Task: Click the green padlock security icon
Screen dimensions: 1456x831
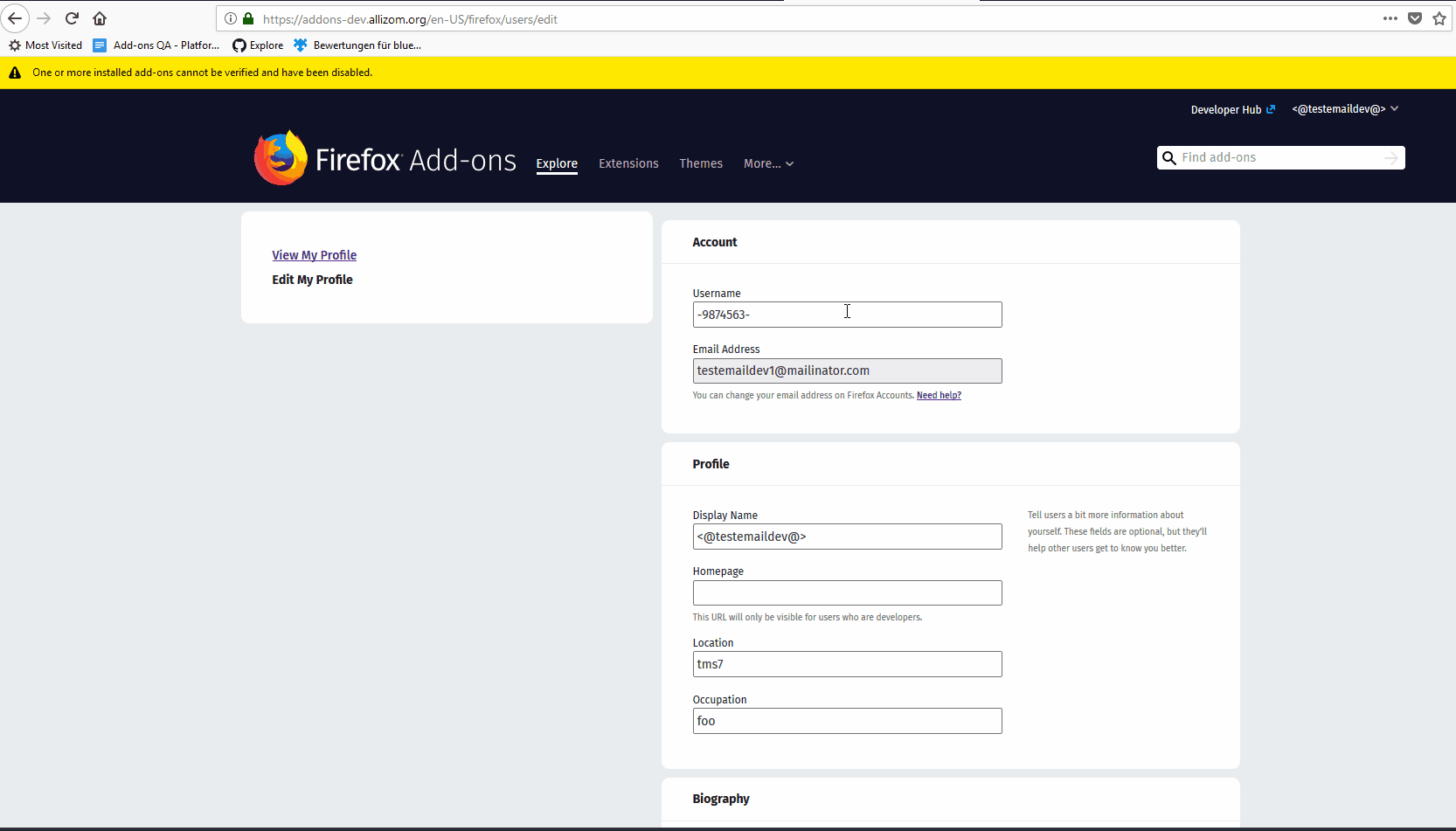Action: [248, 18]
